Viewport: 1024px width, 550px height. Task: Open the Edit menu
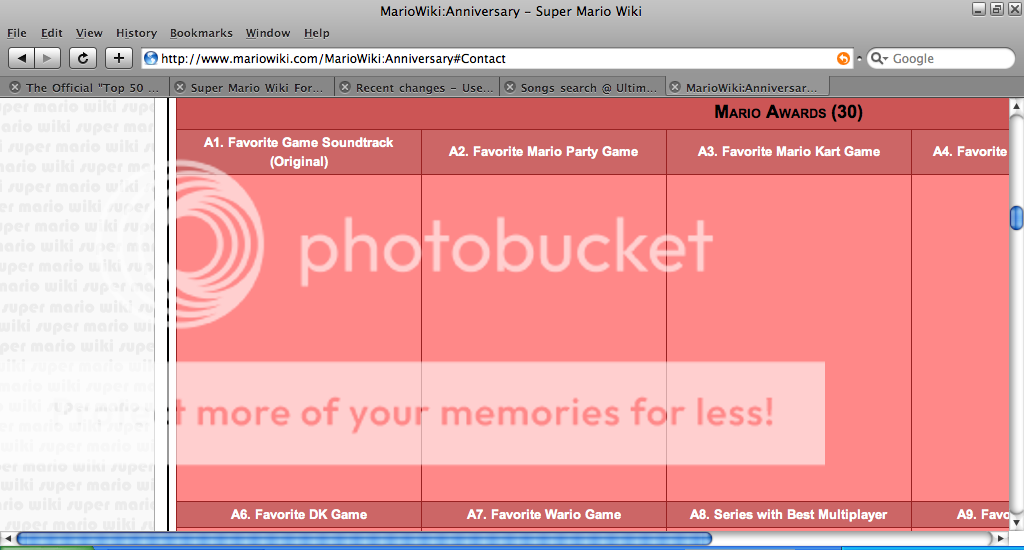(52, 33)
